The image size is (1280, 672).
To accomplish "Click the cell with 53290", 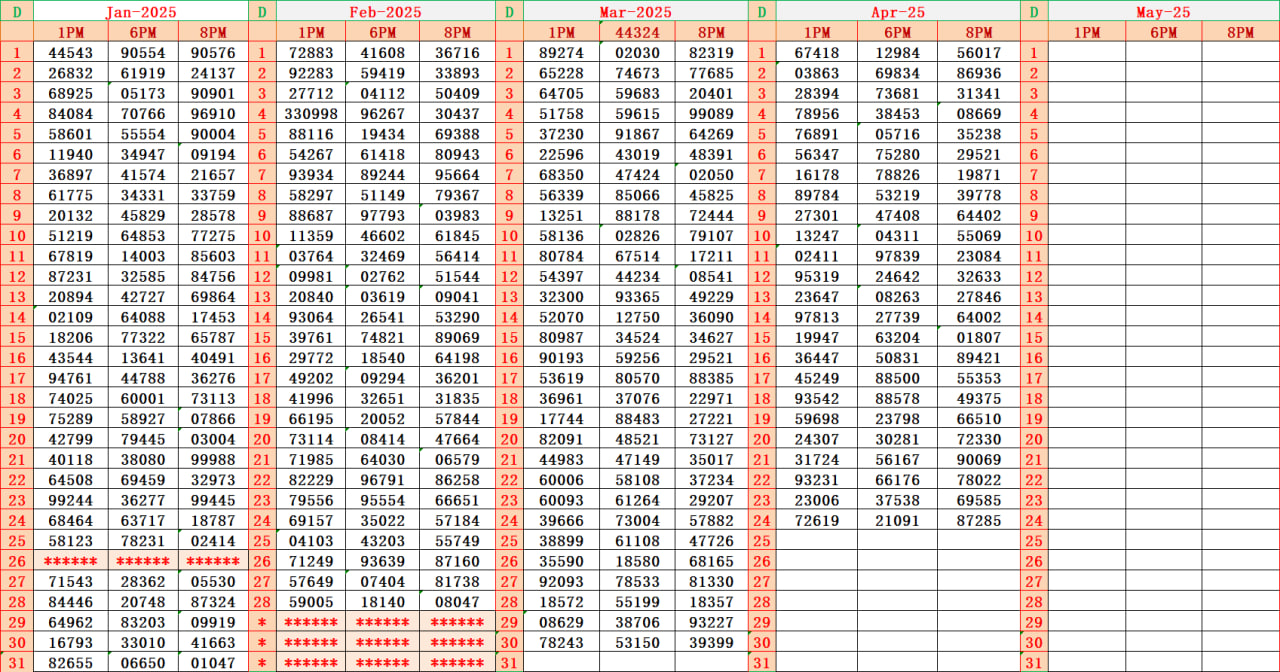I will 458,317.
